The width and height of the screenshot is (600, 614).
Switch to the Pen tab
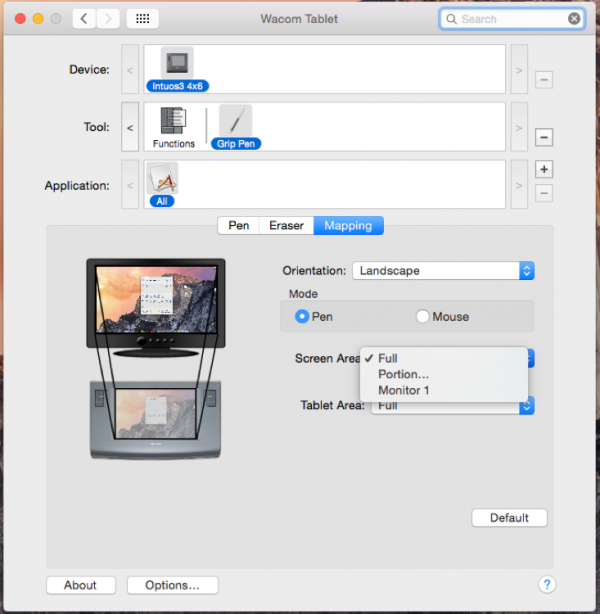(239, 226)
